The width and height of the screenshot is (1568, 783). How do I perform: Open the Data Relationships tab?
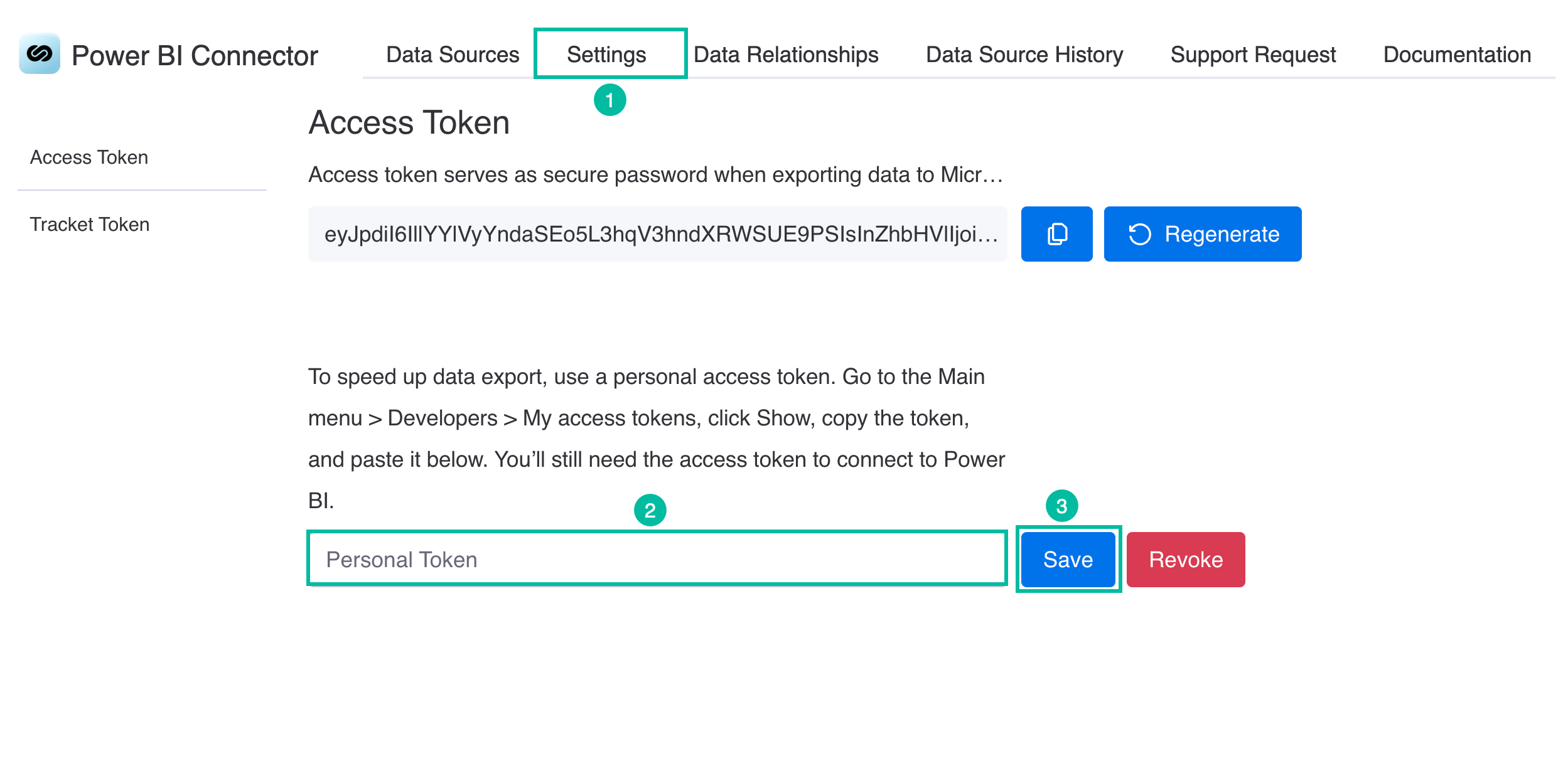(786, 55)
